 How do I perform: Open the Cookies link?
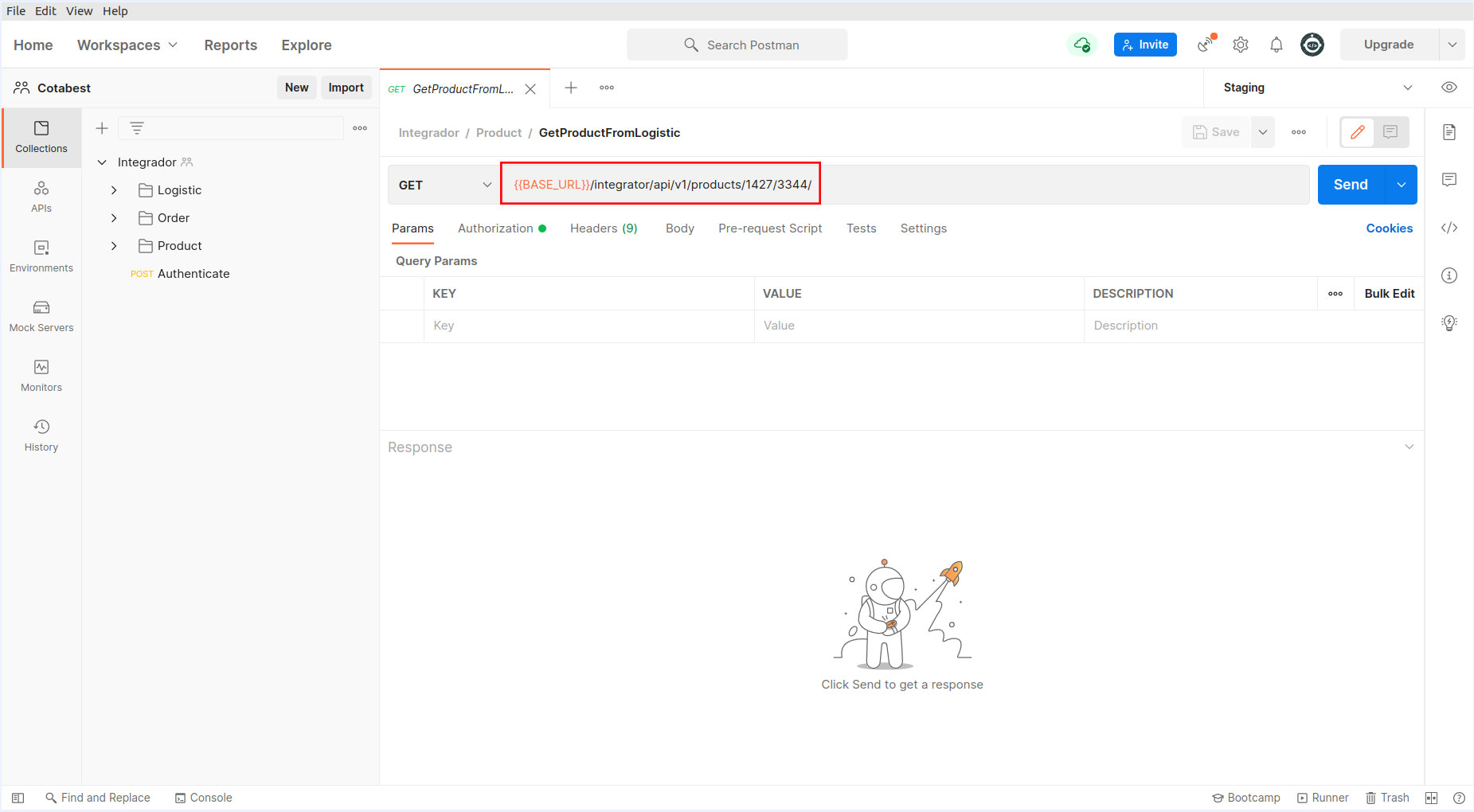point(1390,228)
